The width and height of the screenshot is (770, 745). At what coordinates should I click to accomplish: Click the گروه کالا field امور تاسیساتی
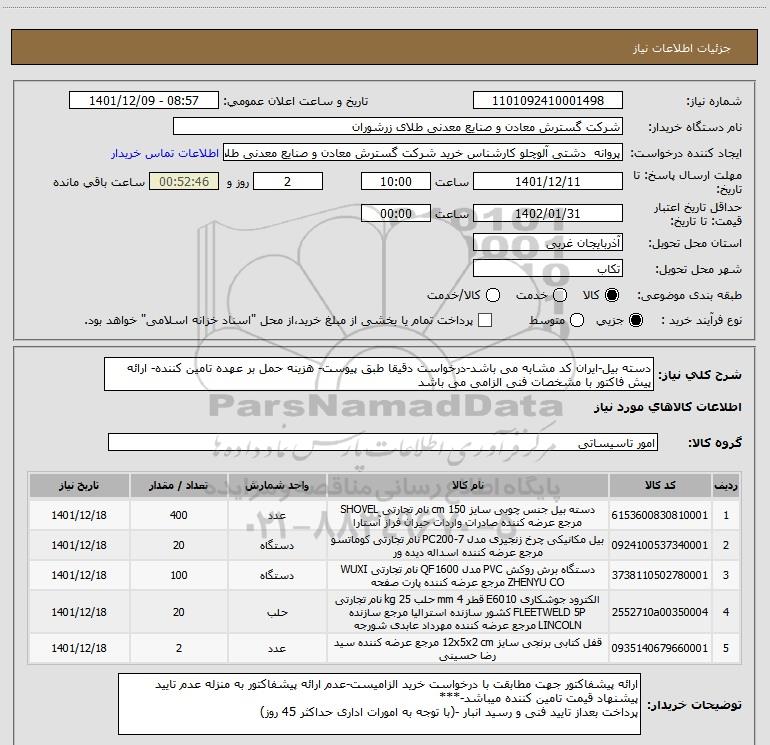[x=383, y=442]
